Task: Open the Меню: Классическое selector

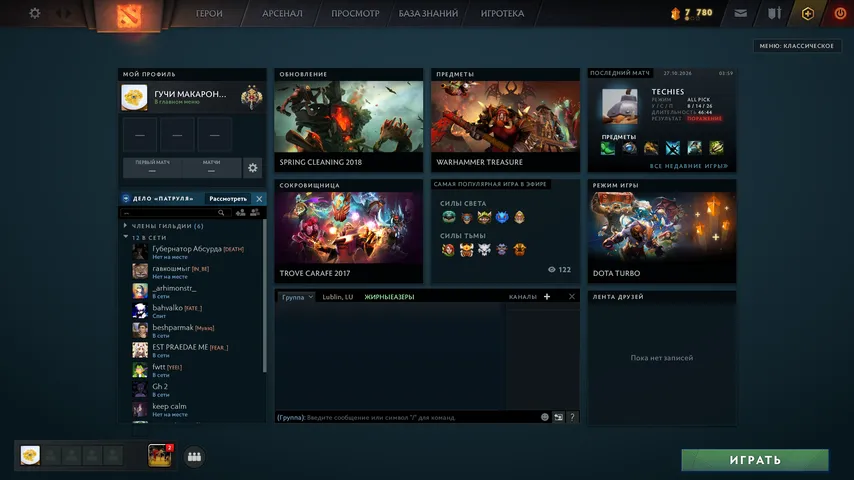Action: tap(796, 46)
